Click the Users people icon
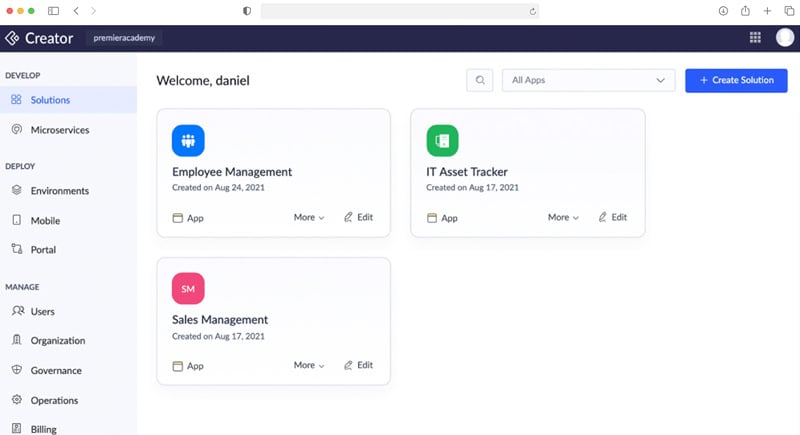The height and width of the screenshot is (435, 800). point(18,311)
